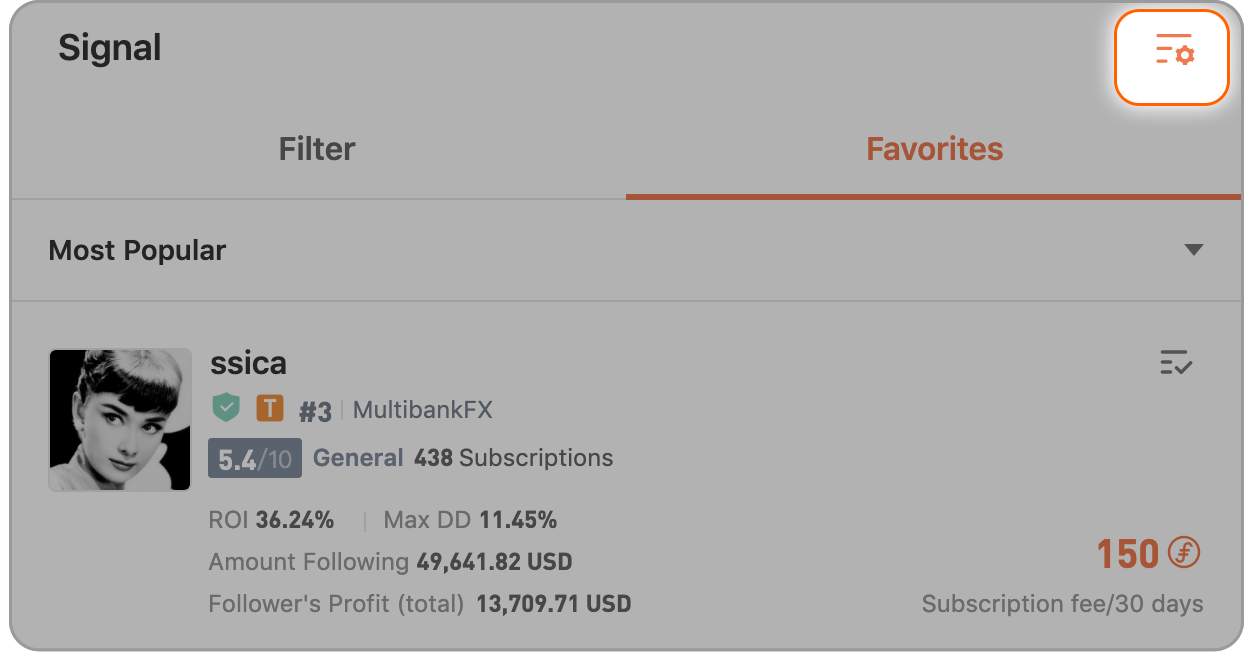This screenshot has height=656, width=1254.
Task: Click the Signal panel heading
Action: point(110,48)
